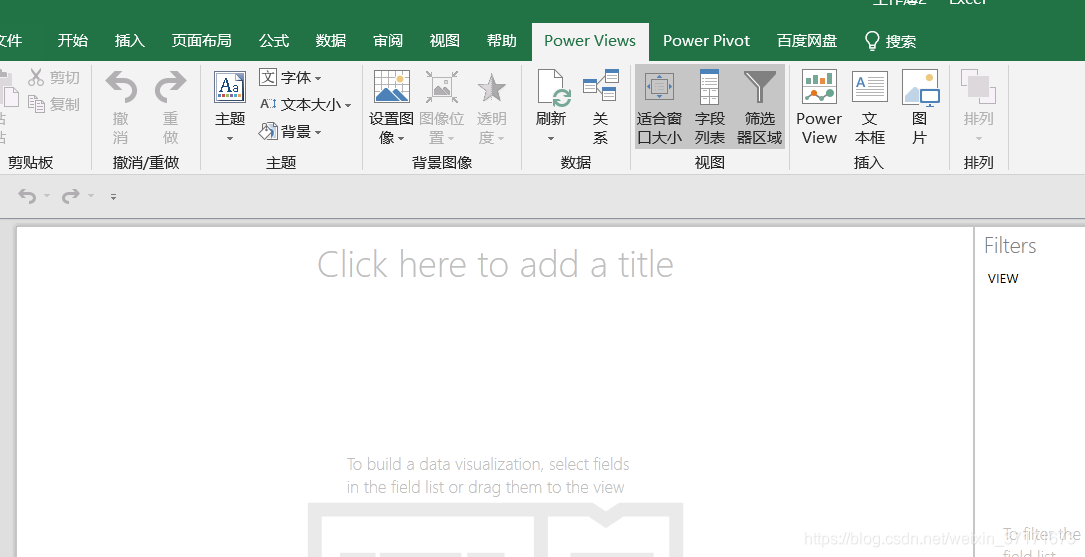
Task: Click the Cut (剪切) scissors icon
Action: 36,77
